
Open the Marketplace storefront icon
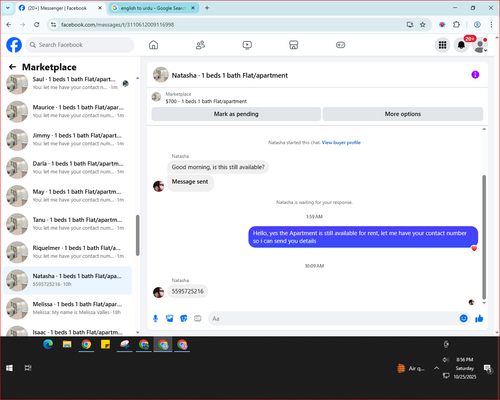pyautogui.click(x=294, y=45)
